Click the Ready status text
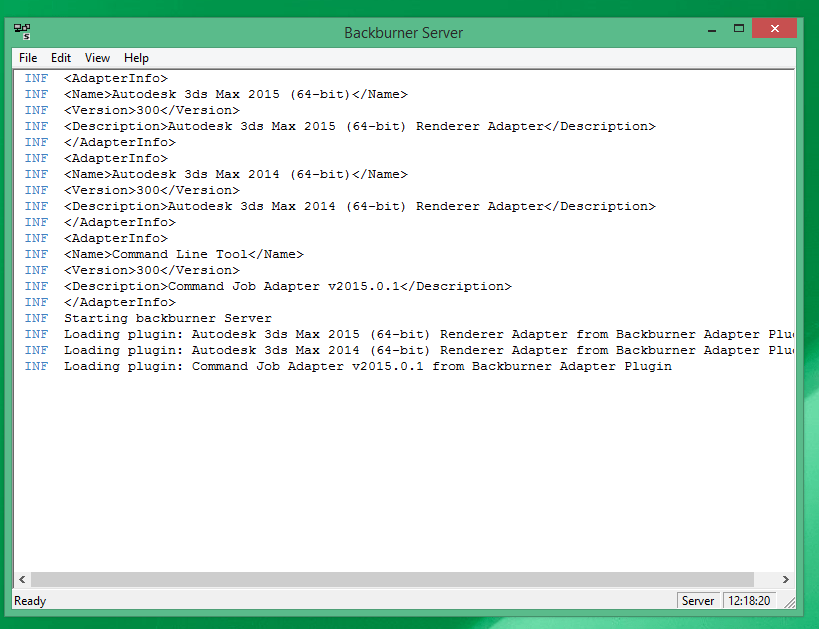Image resolution: width=819 pixels, height=629 pixels. pyautogui.click(x=30, y=601)
